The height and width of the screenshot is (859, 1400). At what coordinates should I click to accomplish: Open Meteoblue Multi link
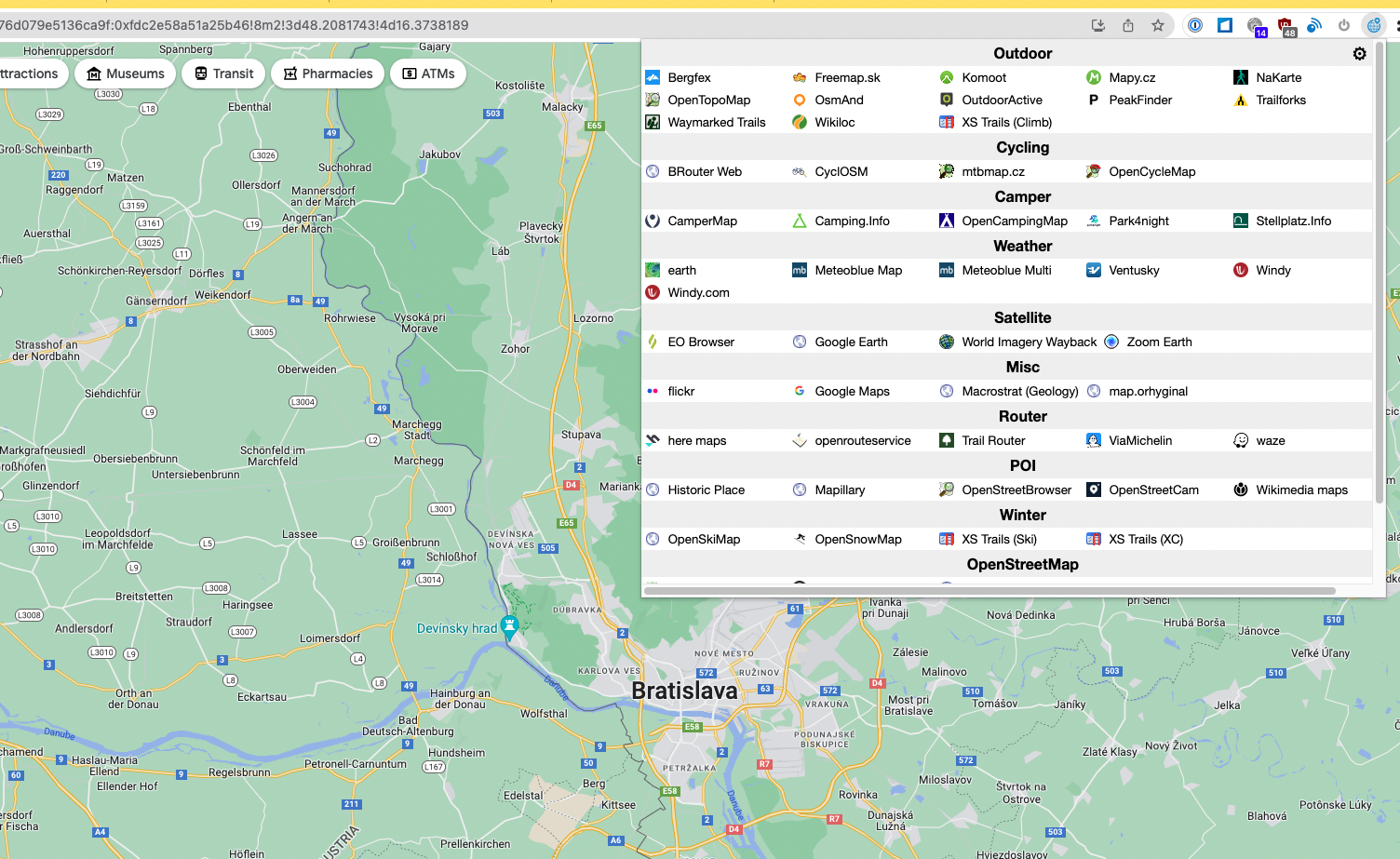(x=1006, y=270)
